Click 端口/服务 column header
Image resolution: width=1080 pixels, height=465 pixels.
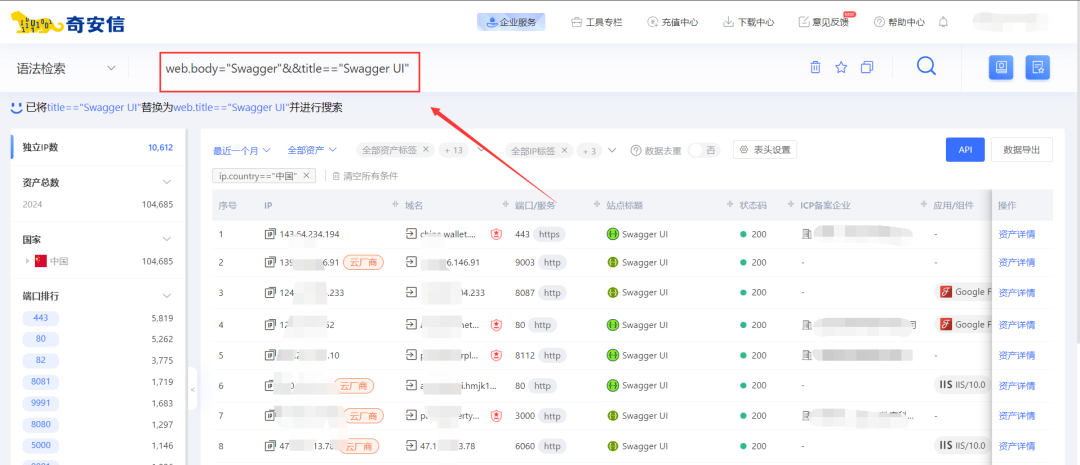coord(535,205)
